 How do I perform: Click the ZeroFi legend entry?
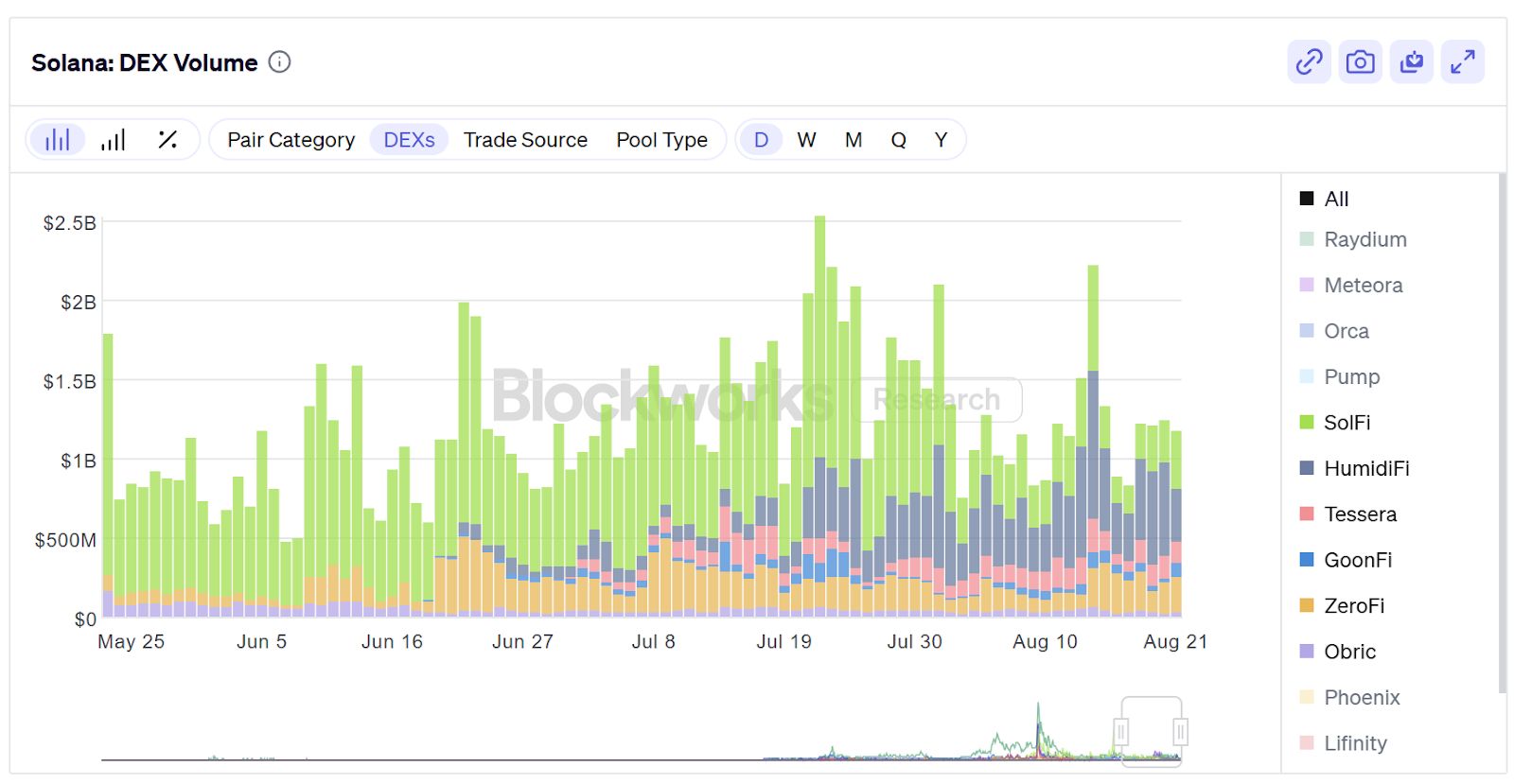point(1342,605)
